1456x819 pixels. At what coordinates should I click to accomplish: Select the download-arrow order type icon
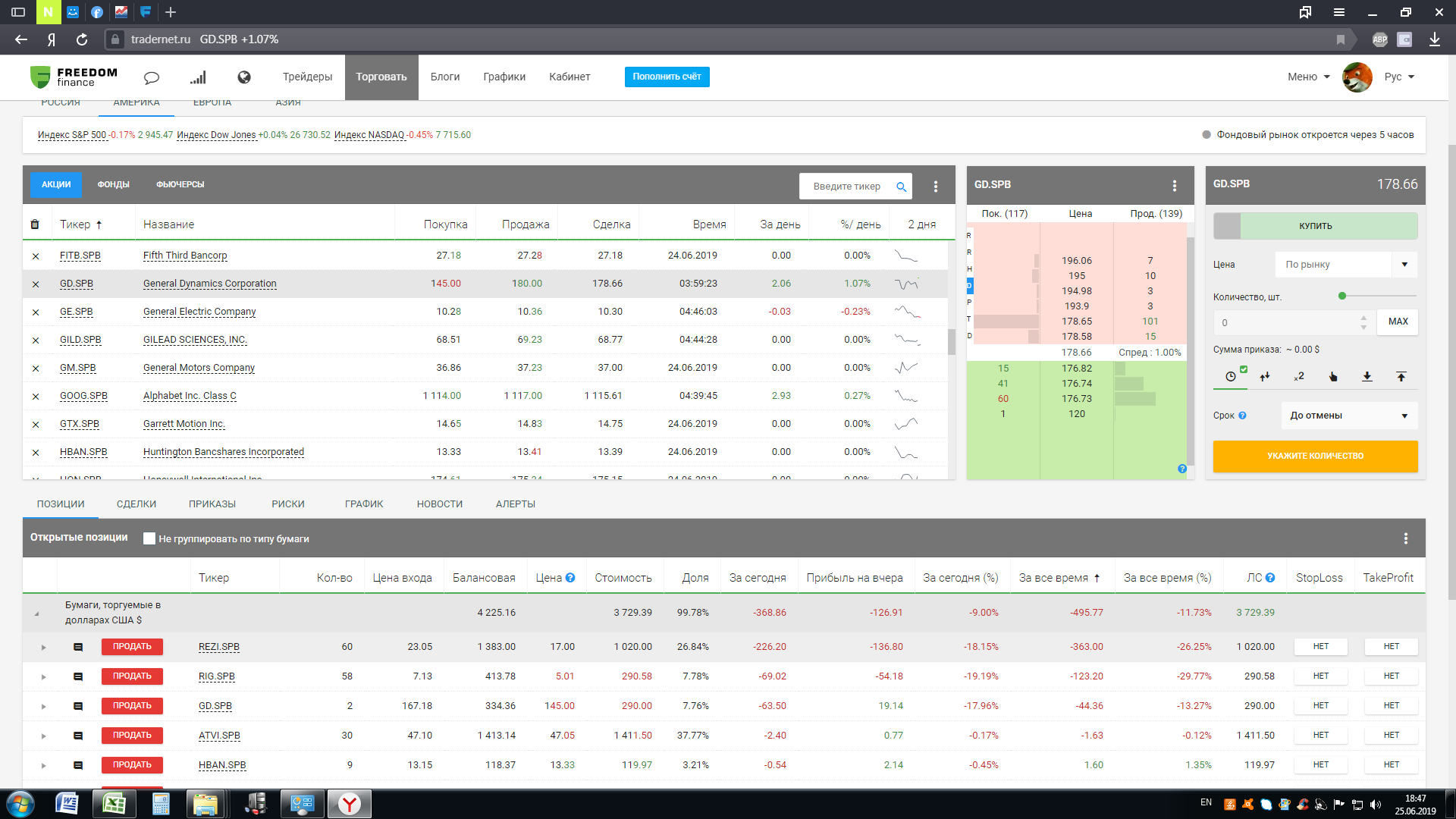coord(1367,376)
